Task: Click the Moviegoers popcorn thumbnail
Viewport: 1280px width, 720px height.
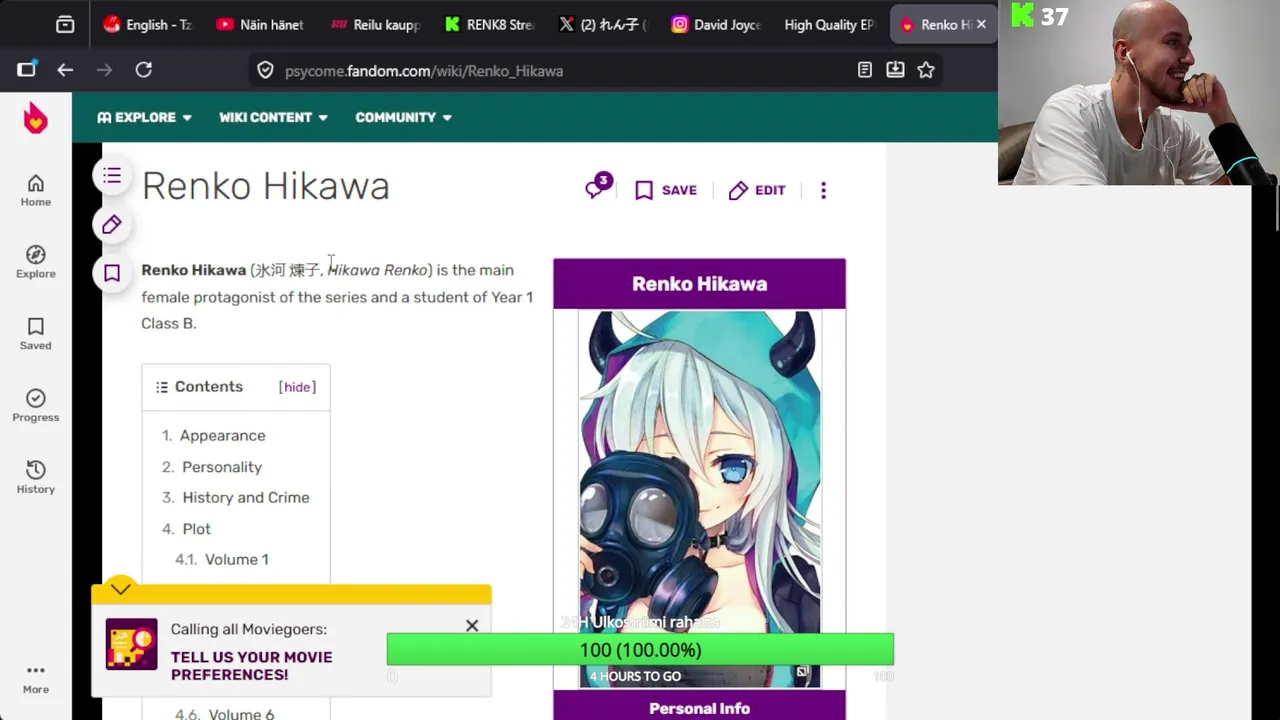Action: 132,644
